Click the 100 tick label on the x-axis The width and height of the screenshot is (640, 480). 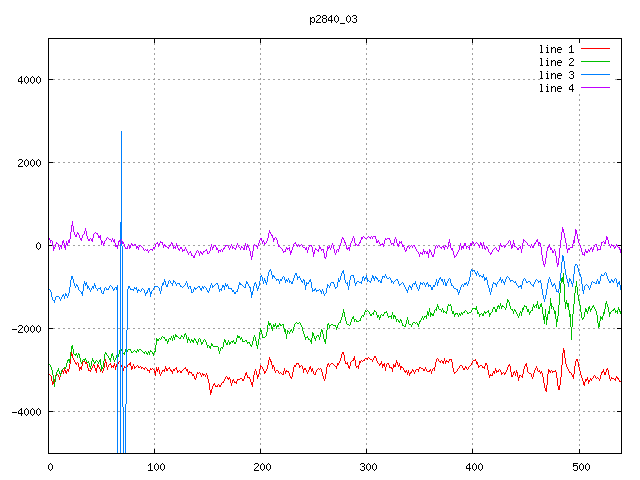click(155, 466)
